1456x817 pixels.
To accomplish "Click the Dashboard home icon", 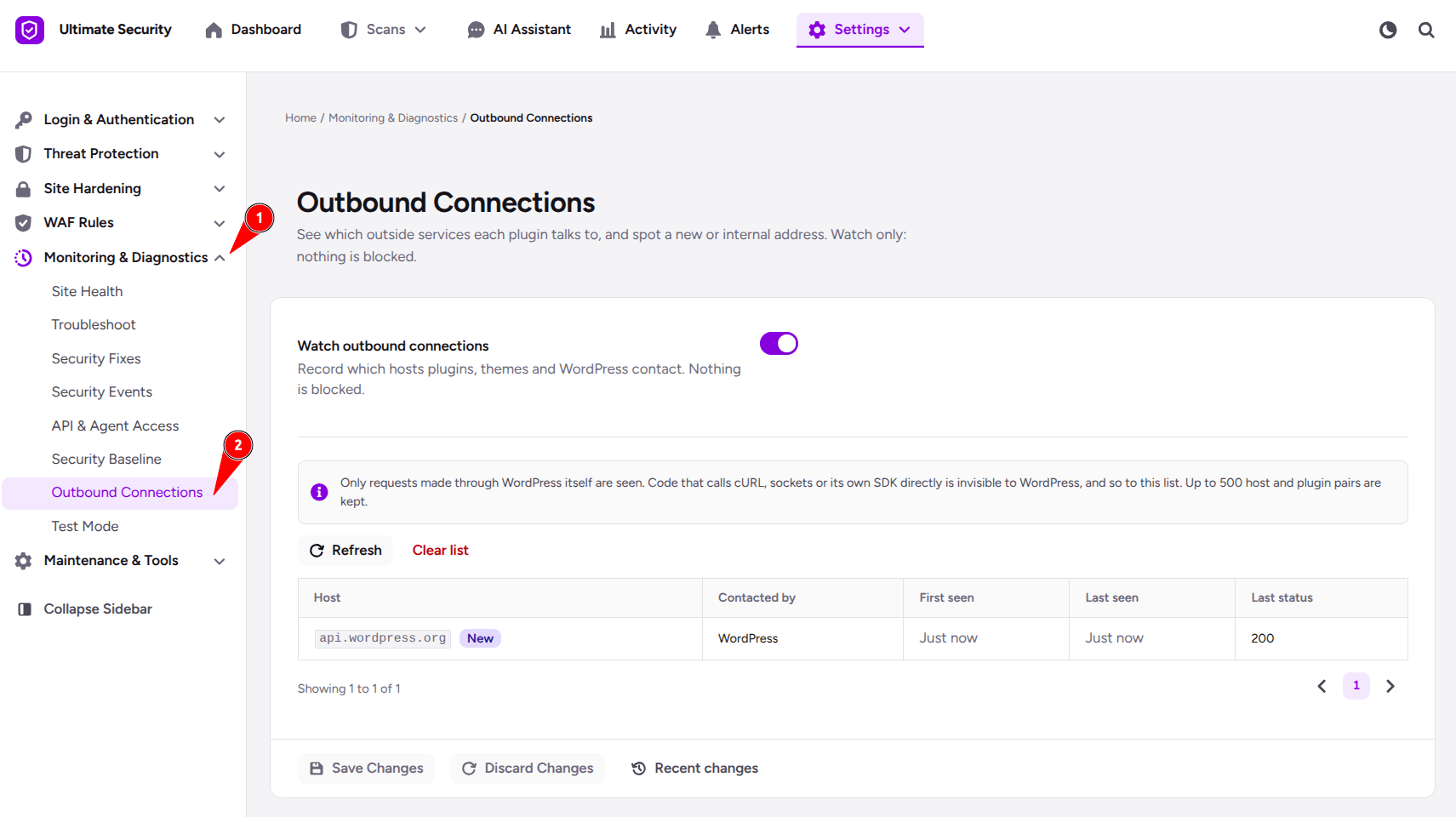I will 214,30.
